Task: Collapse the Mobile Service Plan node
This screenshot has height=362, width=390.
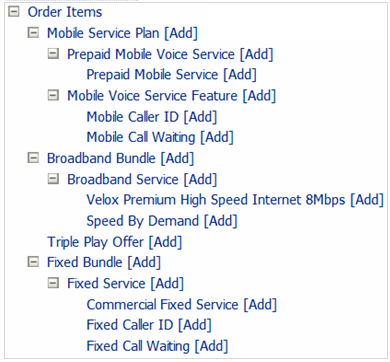Action: [x=33, y=33]
